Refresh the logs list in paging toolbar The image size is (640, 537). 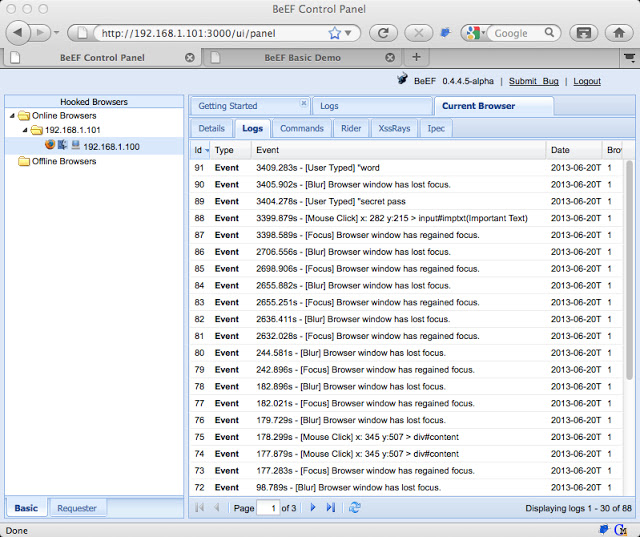[355, 508]
